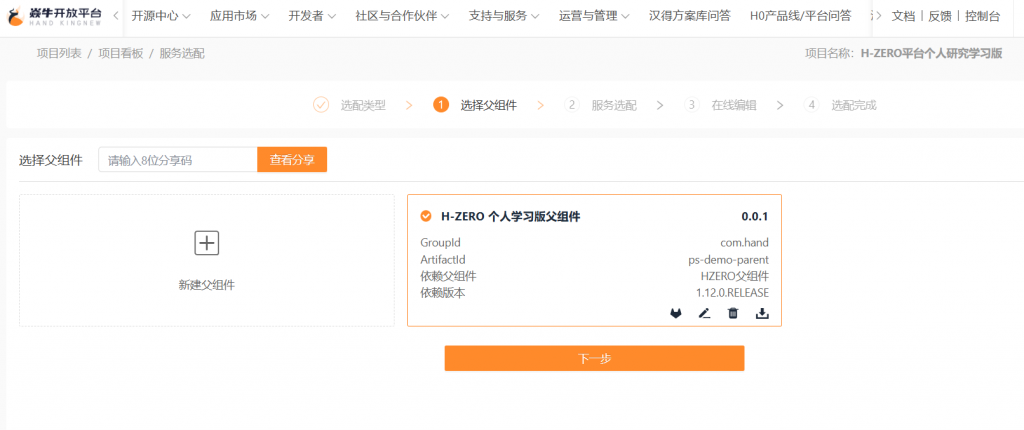The image size is (1024, 430).
Task: Click the completed checkmark step icon
Action: (321, 105)
